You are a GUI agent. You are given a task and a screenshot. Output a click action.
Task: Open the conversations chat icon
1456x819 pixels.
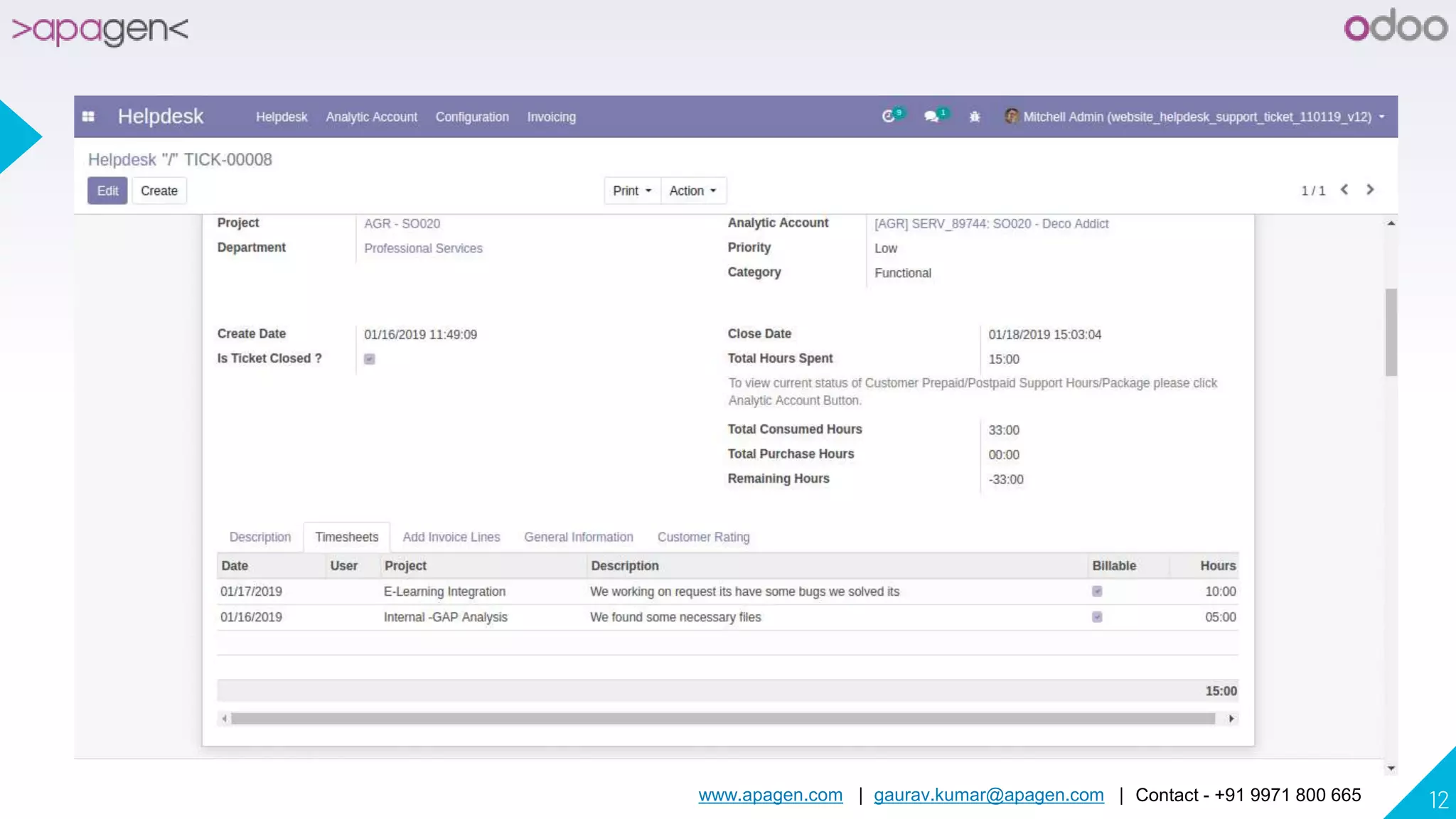[x=931, y=117]
